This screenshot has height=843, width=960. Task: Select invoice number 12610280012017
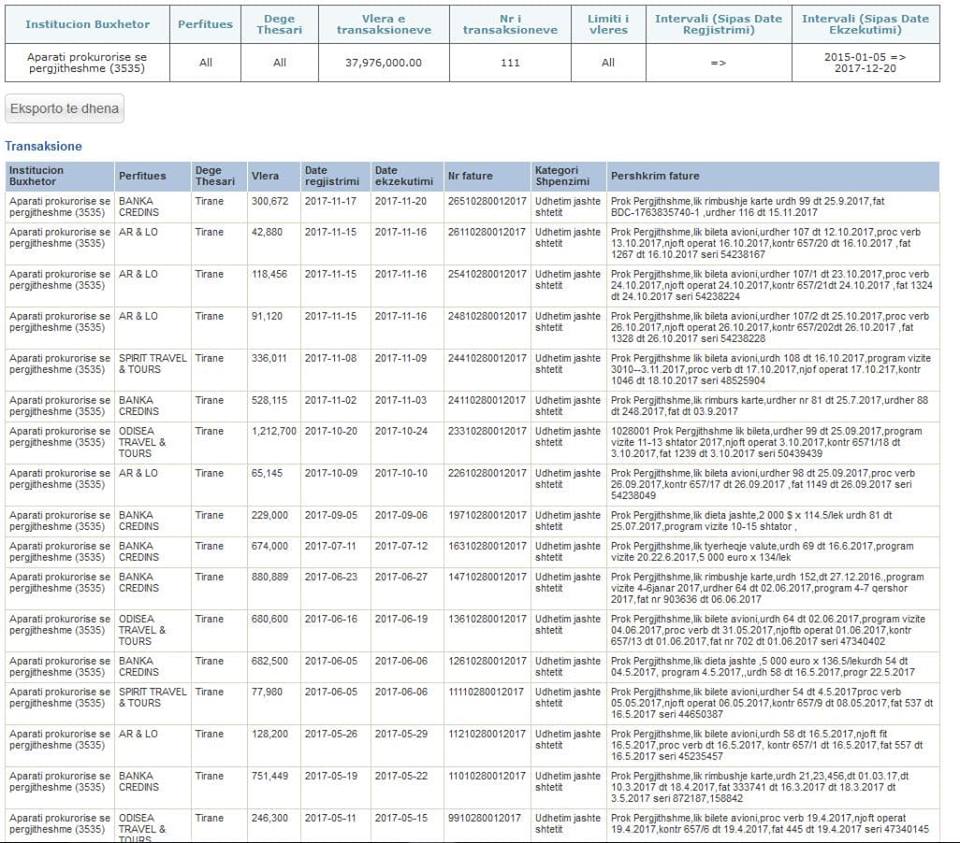tap(487, 661)
